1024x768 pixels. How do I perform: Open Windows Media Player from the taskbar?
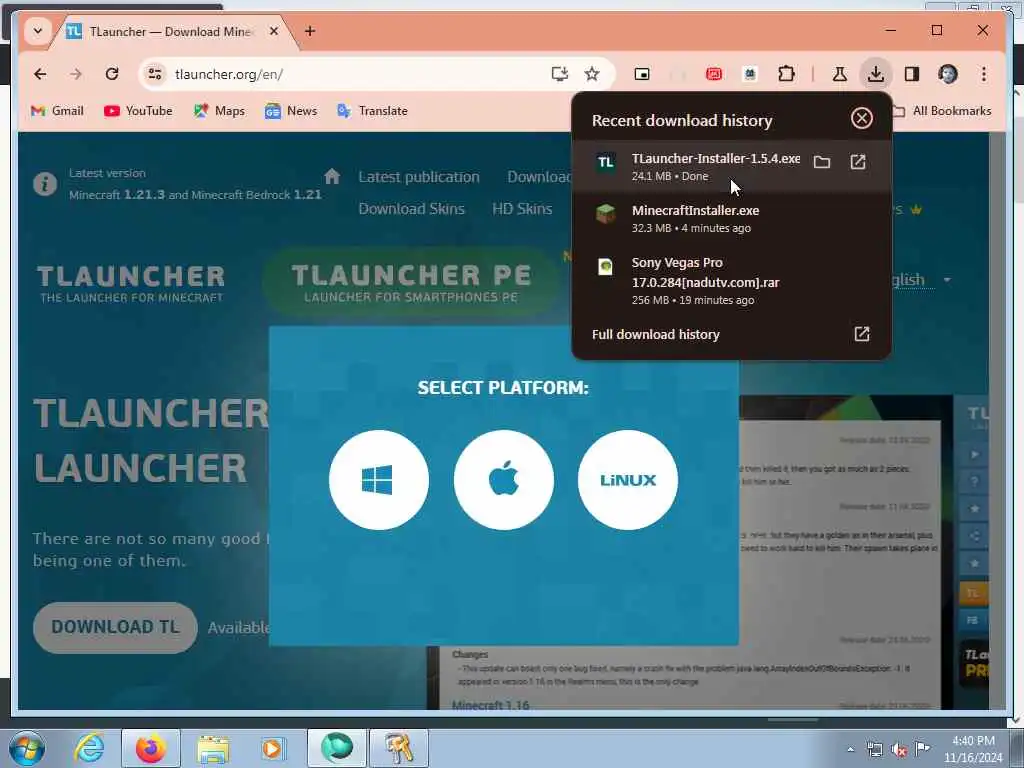[273, 748]
